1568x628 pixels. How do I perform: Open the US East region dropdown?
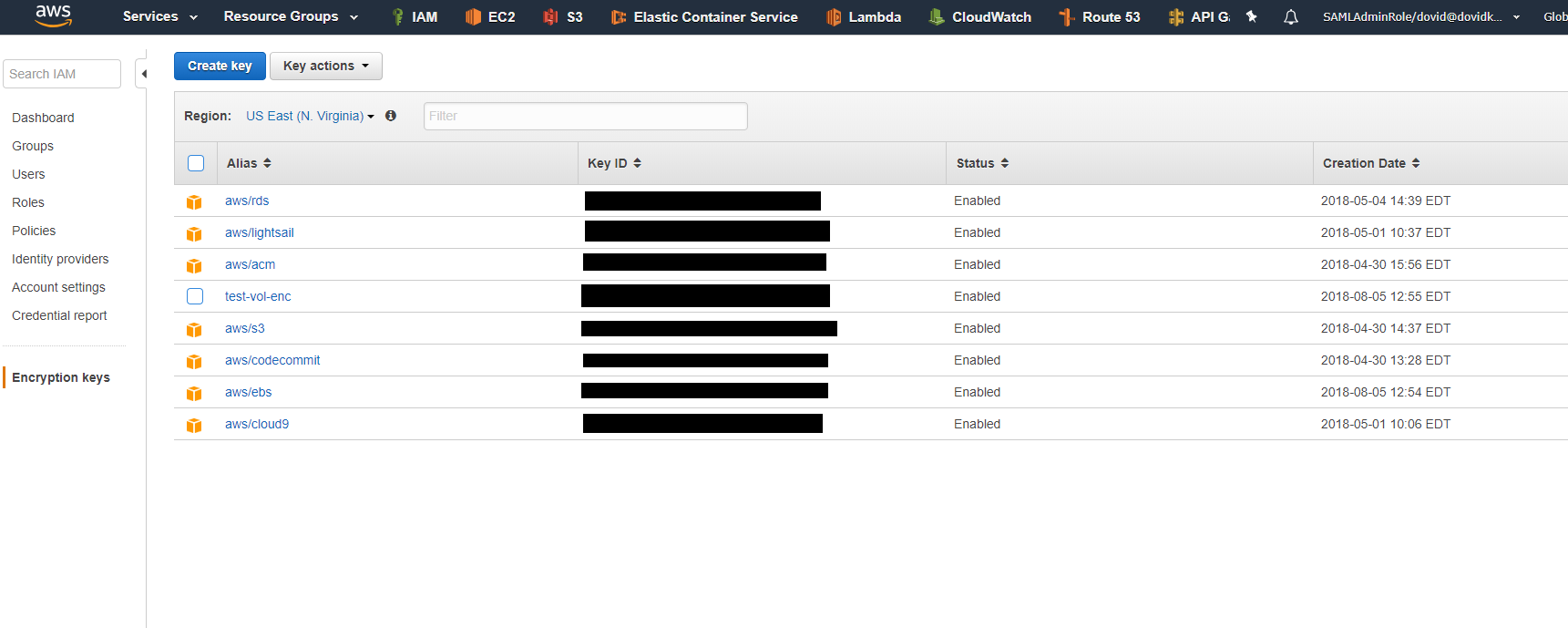(310, 116)
